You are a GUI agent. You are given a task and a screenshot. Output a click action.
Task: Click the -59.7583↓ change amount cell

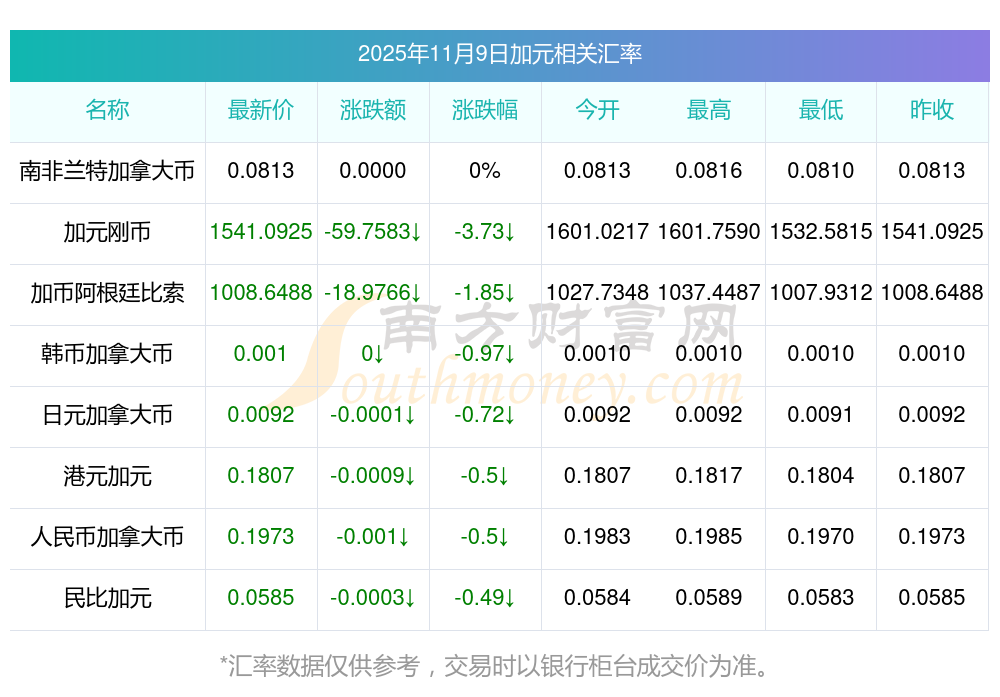pyautogui.click(x=373, y=232)
